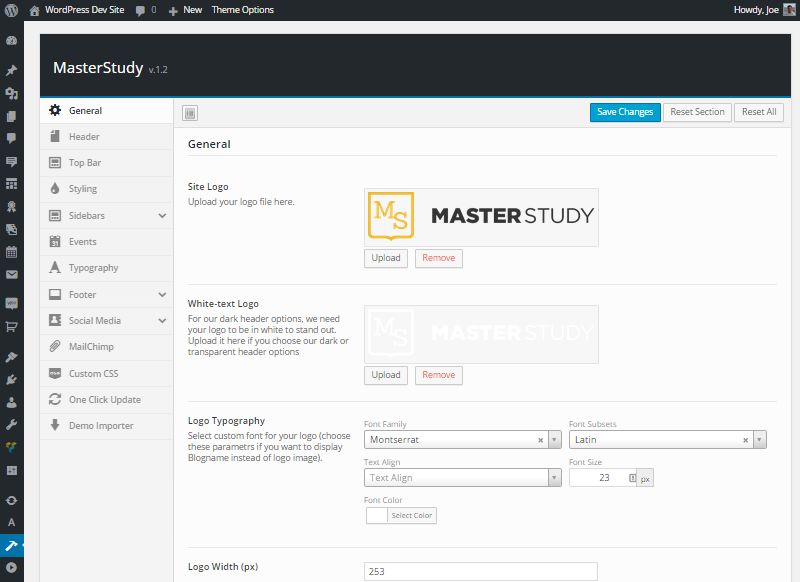Open Posts via the pushpin icon

click(x=11, y=70)
